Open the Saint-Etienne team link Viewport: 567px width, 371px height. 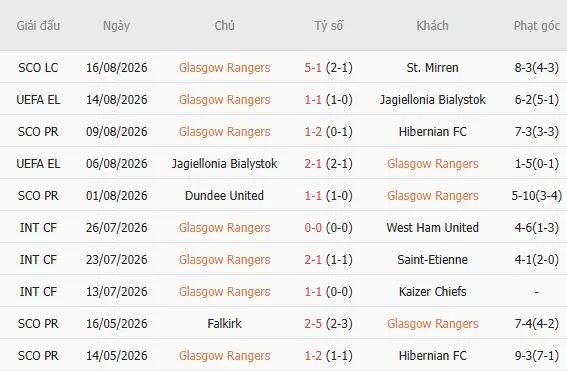[432, 260]
